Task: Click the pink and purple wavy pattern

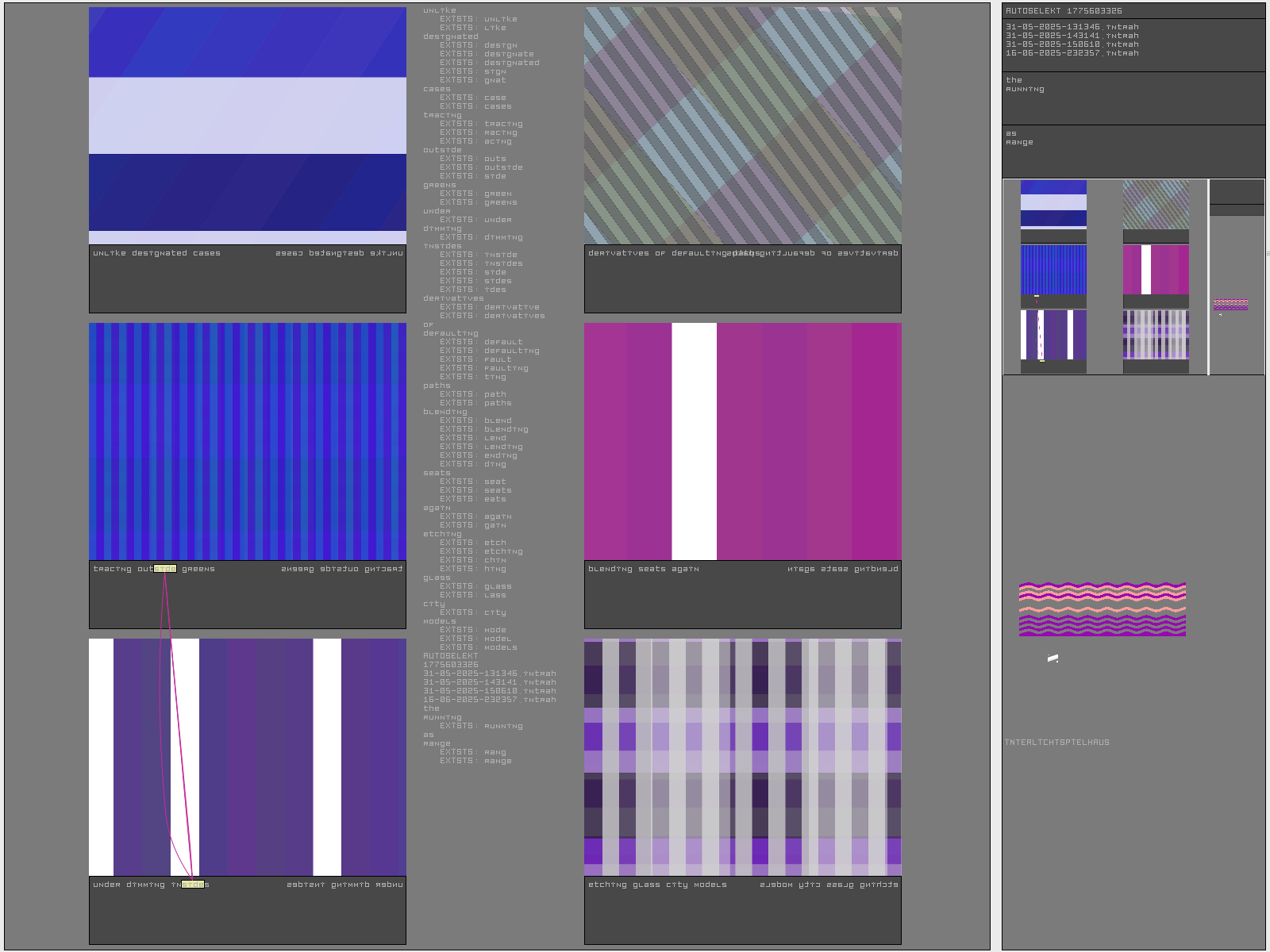Action: tap(1102, 609)
